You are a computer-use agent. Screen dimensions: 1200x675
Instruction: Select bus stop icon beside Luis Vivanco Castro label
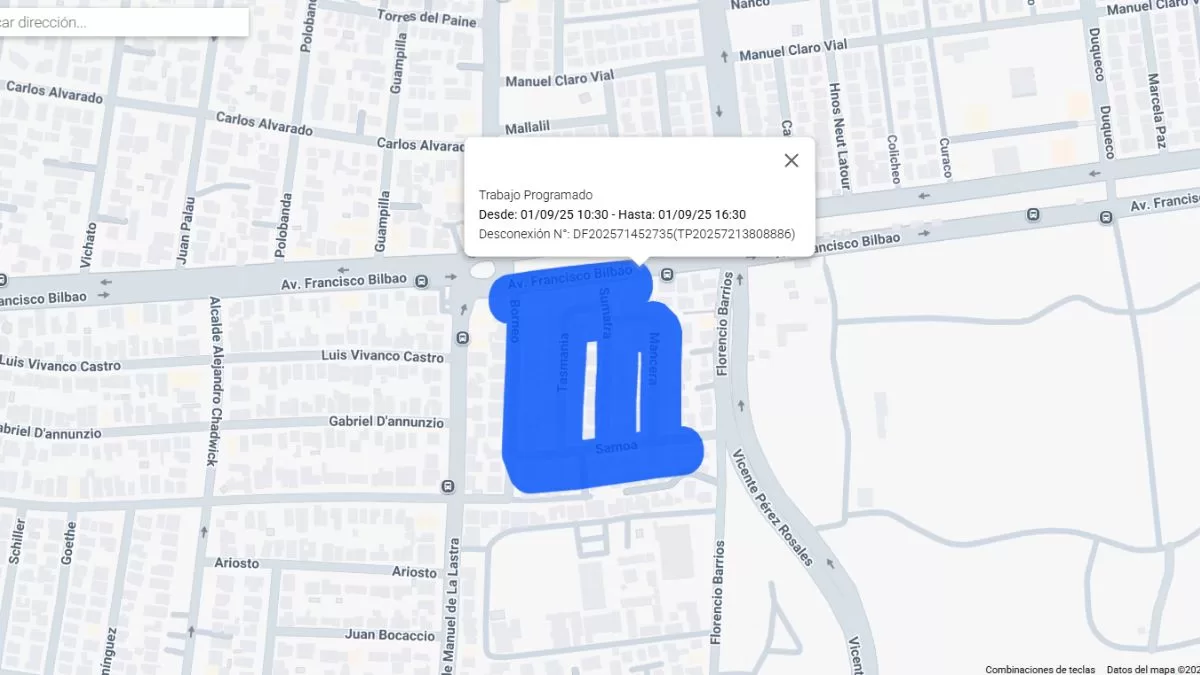click(x=462, y=338)
